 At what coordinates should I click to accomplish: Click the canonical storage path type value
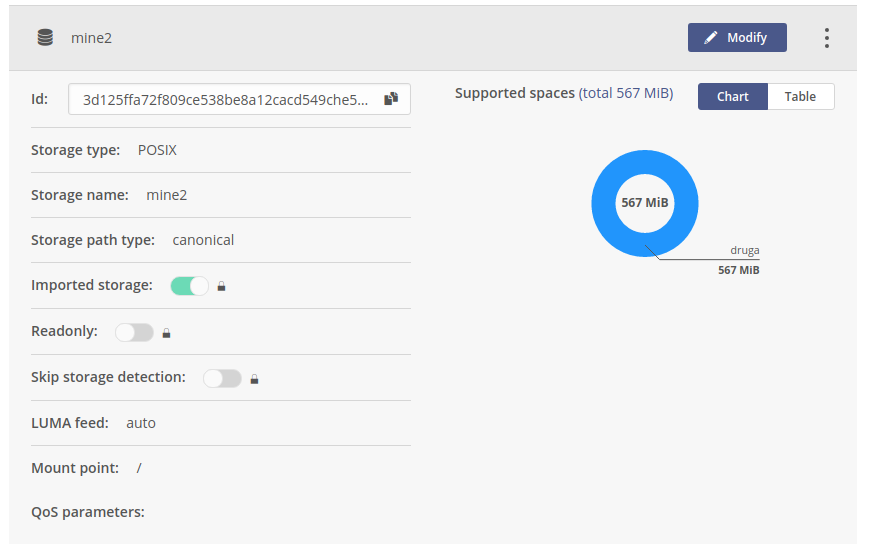point(203,240)
